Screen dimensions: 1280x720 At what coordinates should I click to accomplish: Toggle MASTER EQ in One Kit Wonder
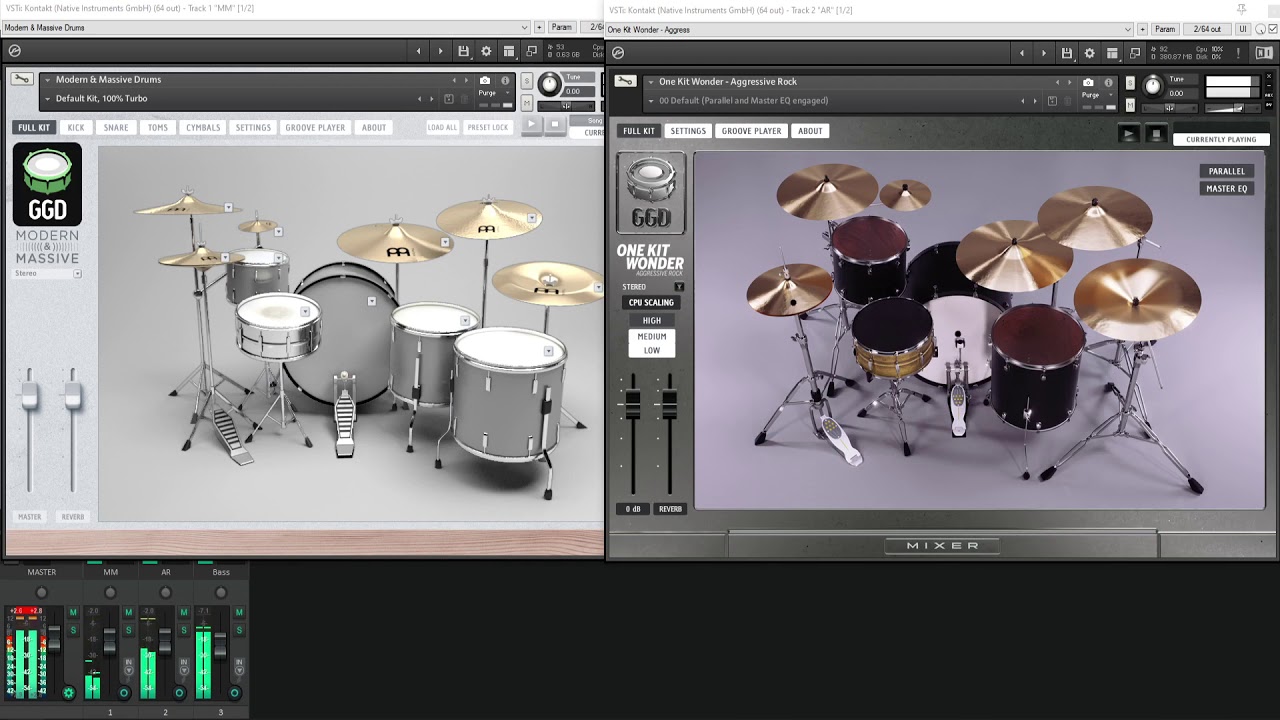[1226, 188]
